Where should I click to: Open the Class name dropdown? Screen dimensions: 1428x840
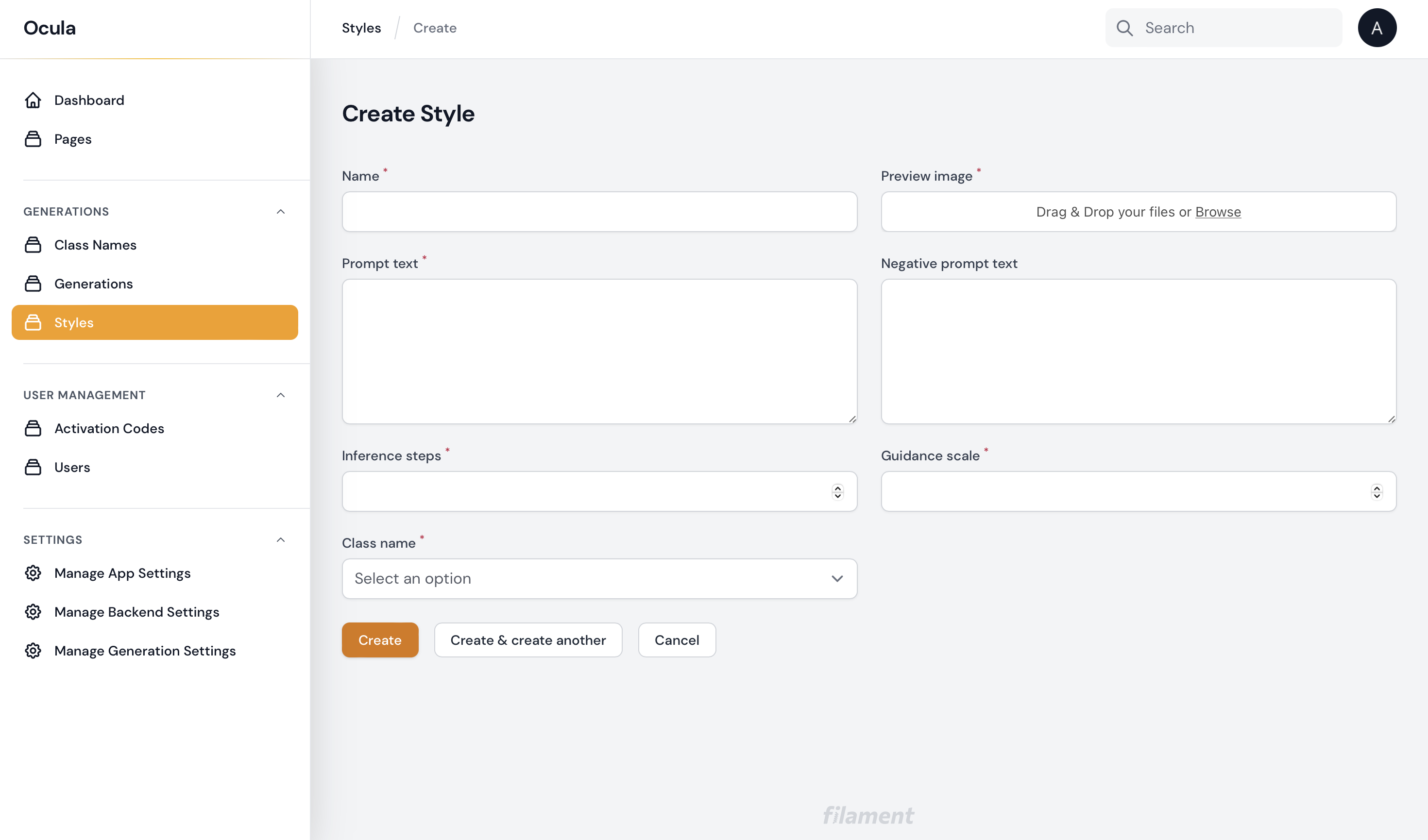[599, 579]
